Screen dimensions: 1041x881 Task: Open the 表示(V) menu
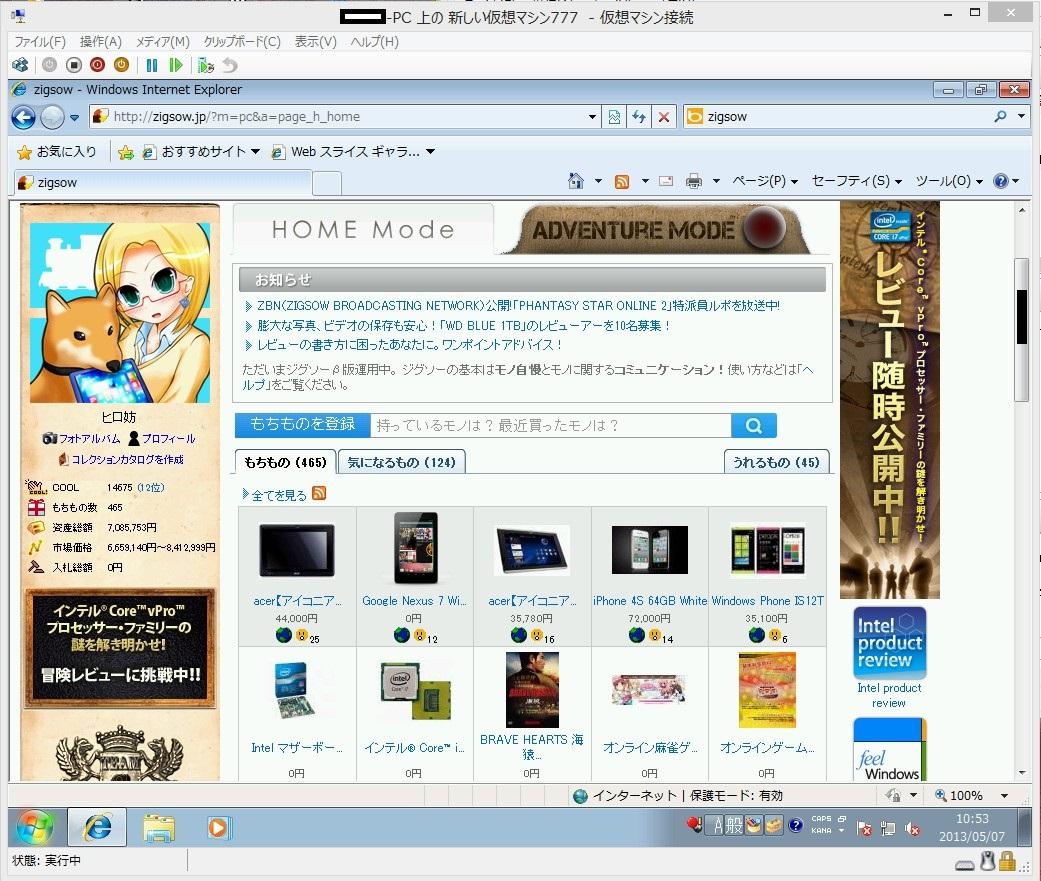[x=315, y=42]
